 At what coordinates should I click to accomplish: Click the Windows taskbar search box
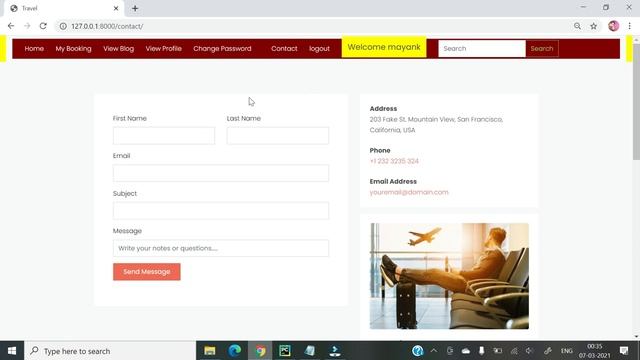[110, 351]
